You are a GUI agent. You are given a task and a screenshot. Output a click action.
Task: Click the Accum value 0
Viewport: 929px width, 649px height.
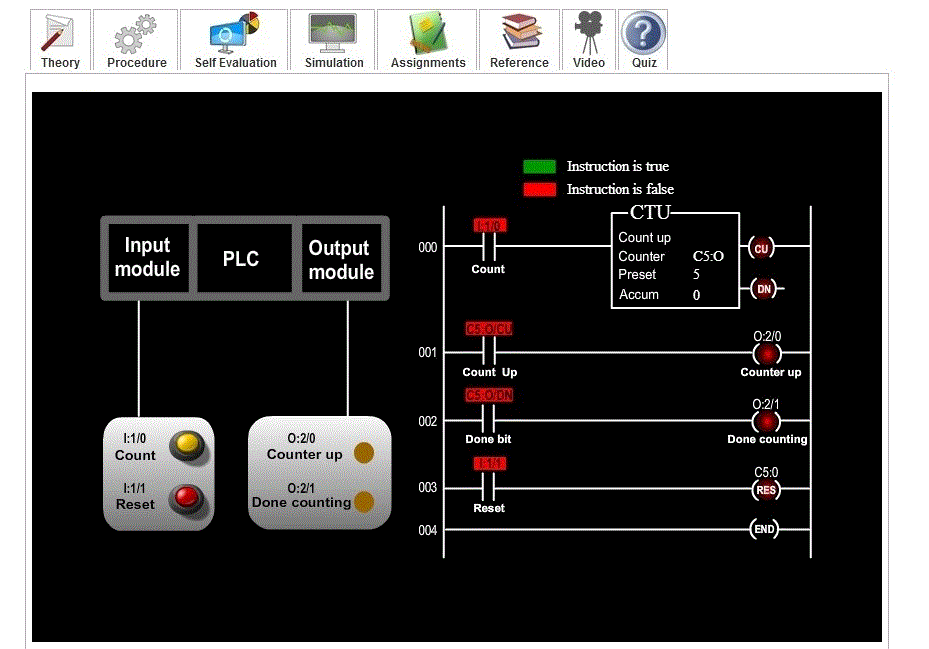coord(696,295)
